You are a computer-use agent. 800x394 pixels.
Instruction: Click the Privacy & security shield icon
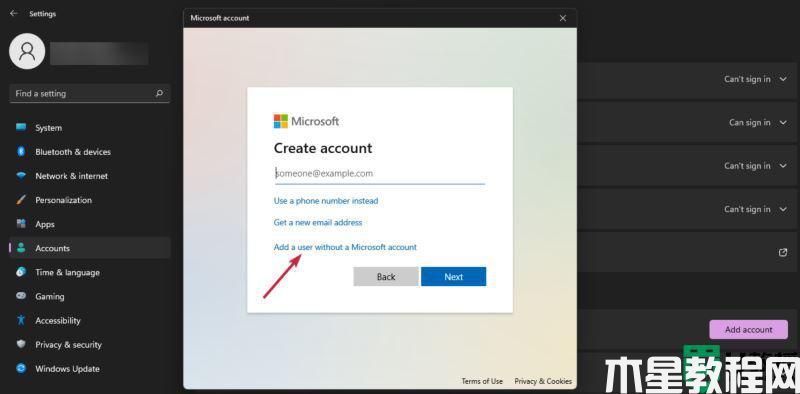click(21, 344)
